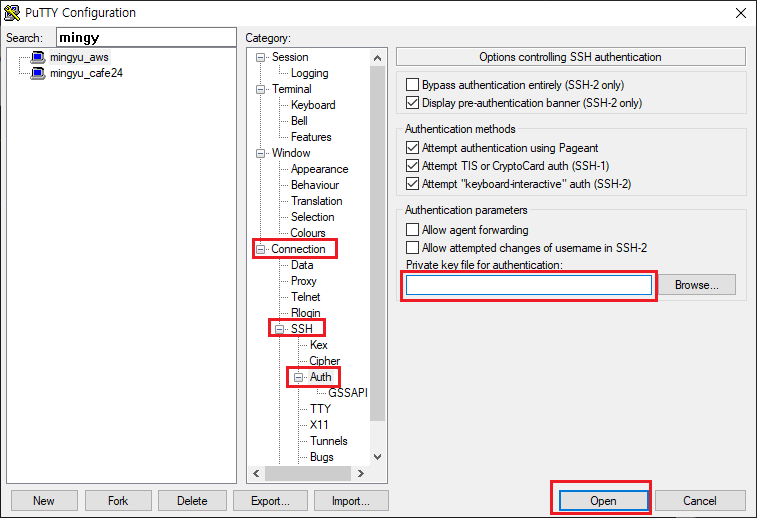Collapse the Window tree node
The height and width of the screenshot is (518, 757).
(x=260, y=154)
